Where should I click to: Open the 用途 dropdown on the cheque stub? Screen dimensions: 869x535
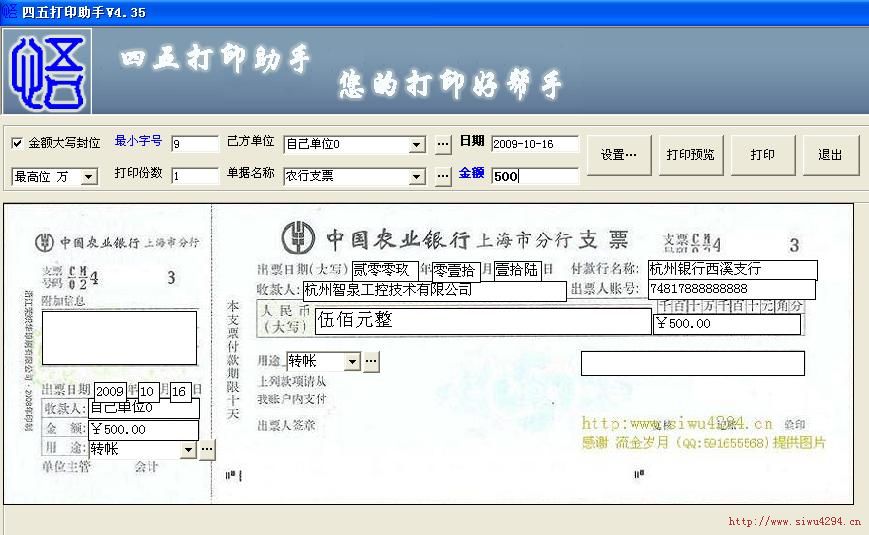[187, 450]
